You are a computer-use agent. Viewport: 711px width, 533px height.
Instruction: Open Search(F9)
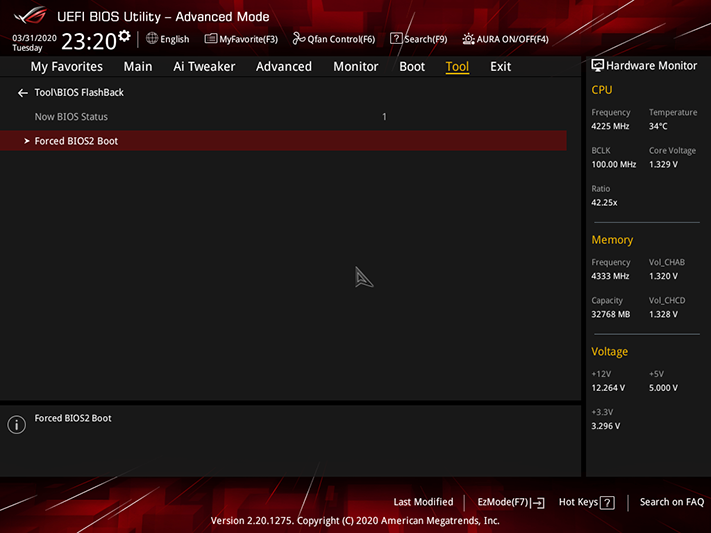point(425,39)
